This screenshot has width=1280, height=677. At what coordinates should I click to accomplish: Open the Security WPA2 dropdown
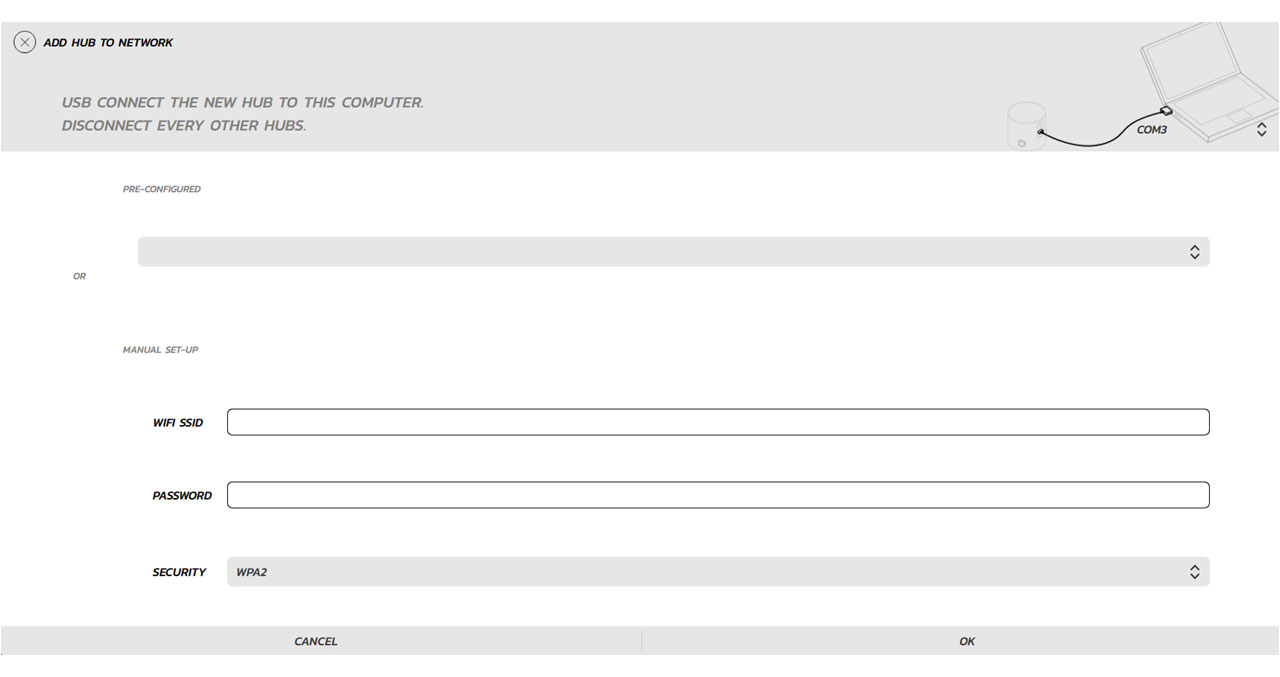point(718,572)
